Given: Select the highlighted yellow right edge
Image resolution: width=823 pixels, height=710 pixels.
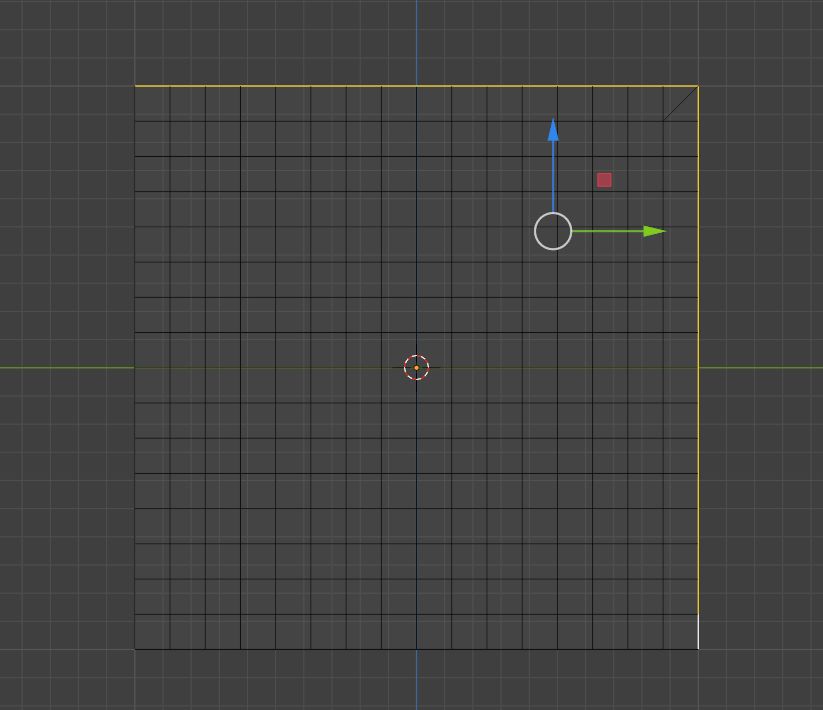Looking at the screenshot, I should pos(698,349).
